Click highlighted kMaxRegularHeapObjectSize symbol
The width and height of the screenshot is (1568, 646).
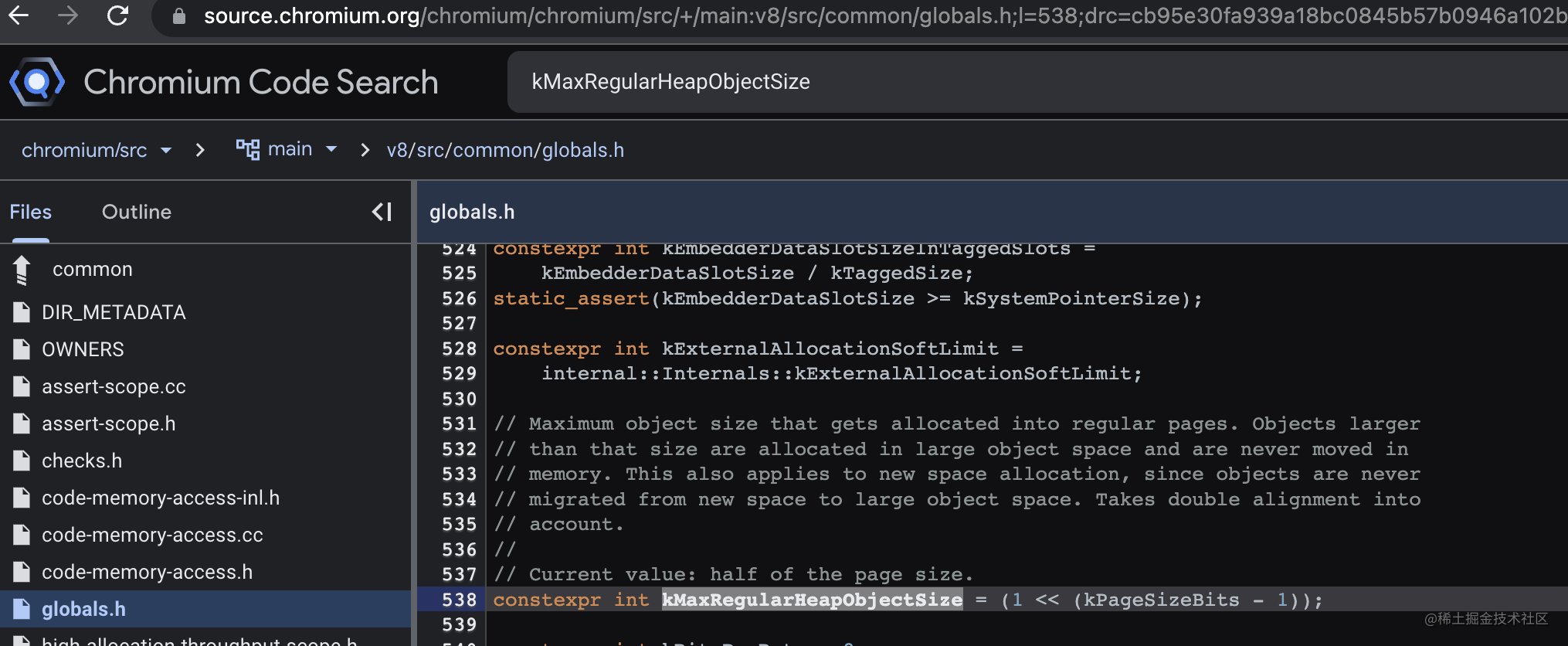[813, 600]
